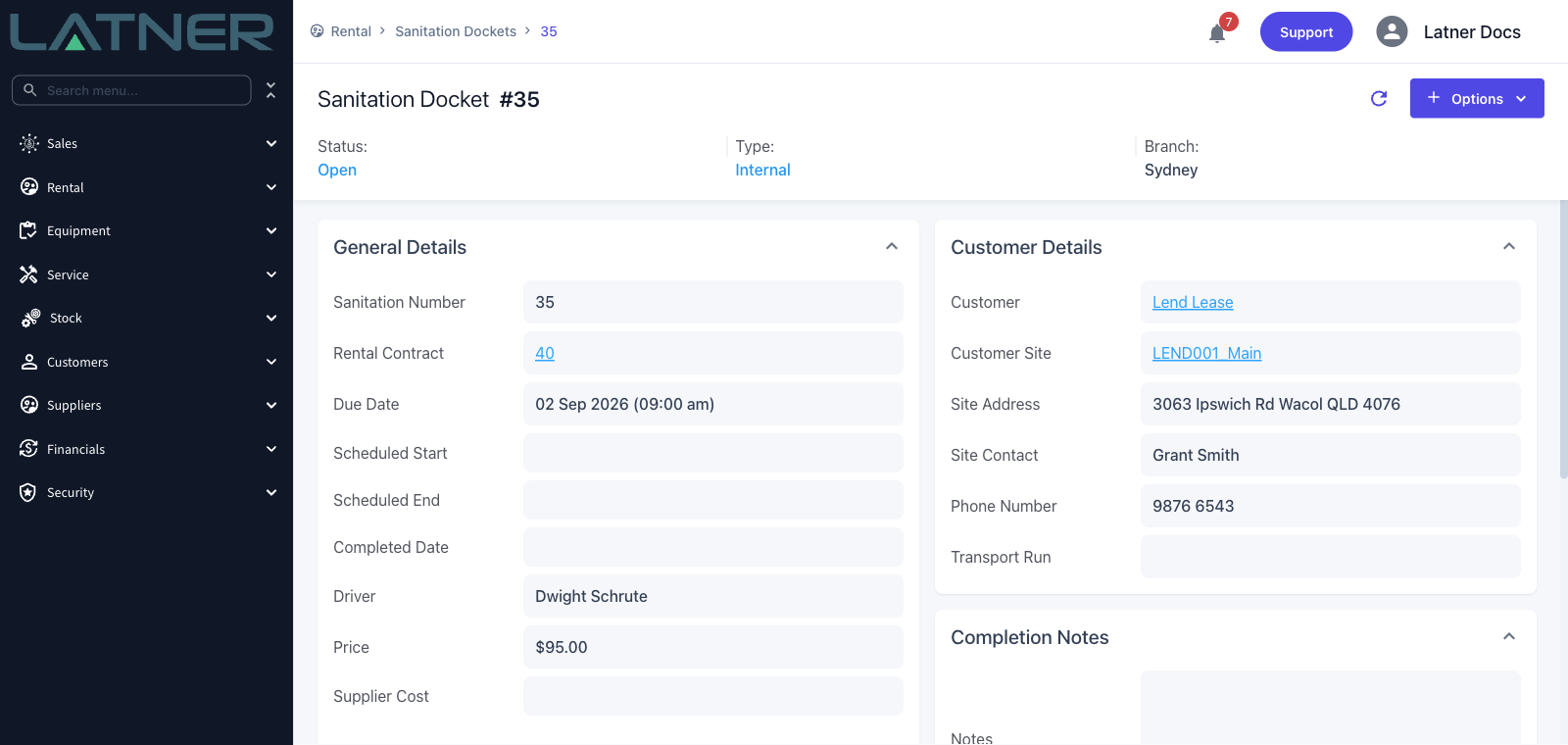
Task: Open the Options dropdown button
Action: point(1477,98)
